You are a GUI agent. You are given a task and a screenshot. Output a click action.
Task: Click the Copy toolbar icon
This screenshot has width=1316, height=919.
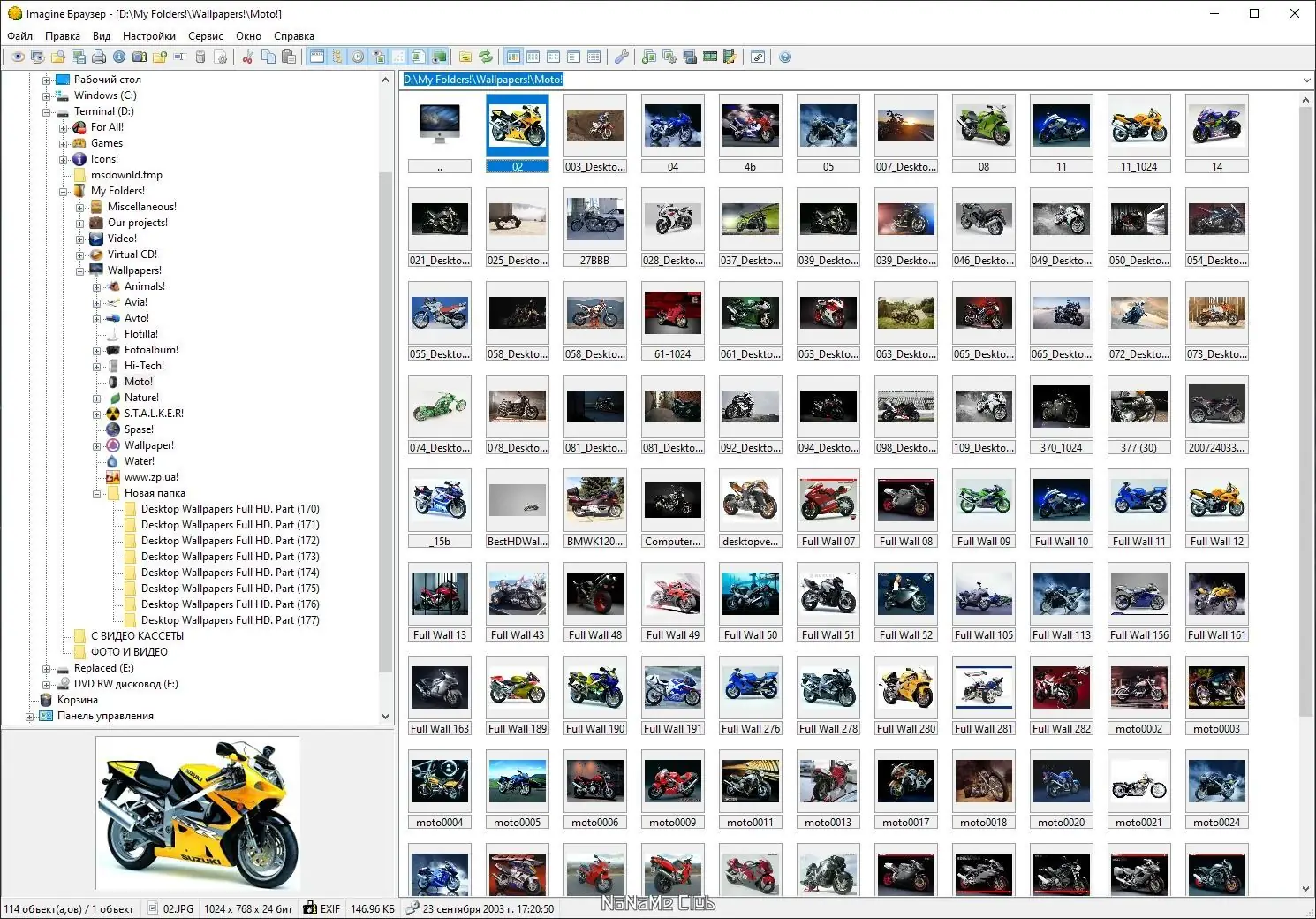point(268,57)
